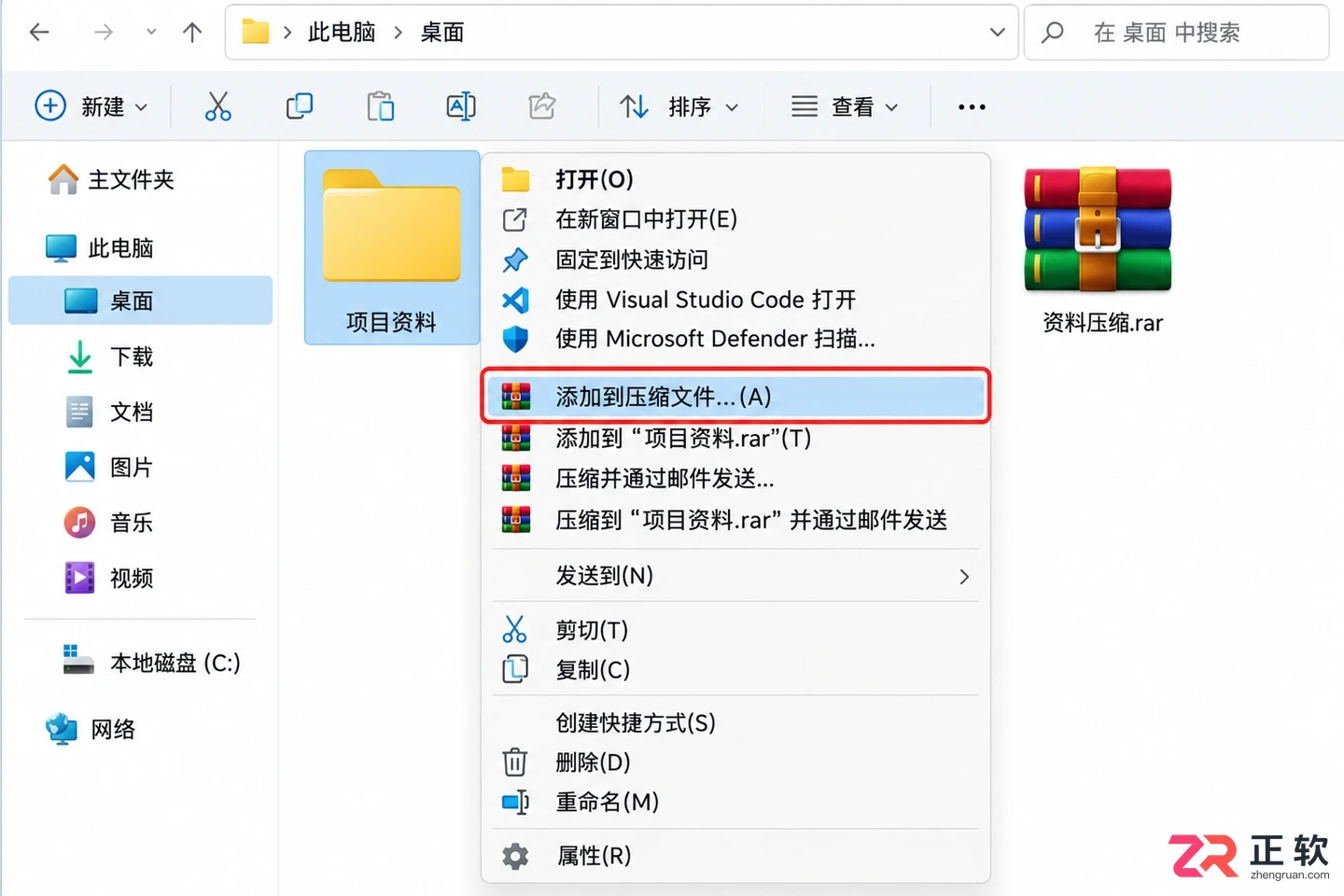Open 视频 in the sidebar
The height and width of the screenshot is (896, 1344).
[140, 578]
